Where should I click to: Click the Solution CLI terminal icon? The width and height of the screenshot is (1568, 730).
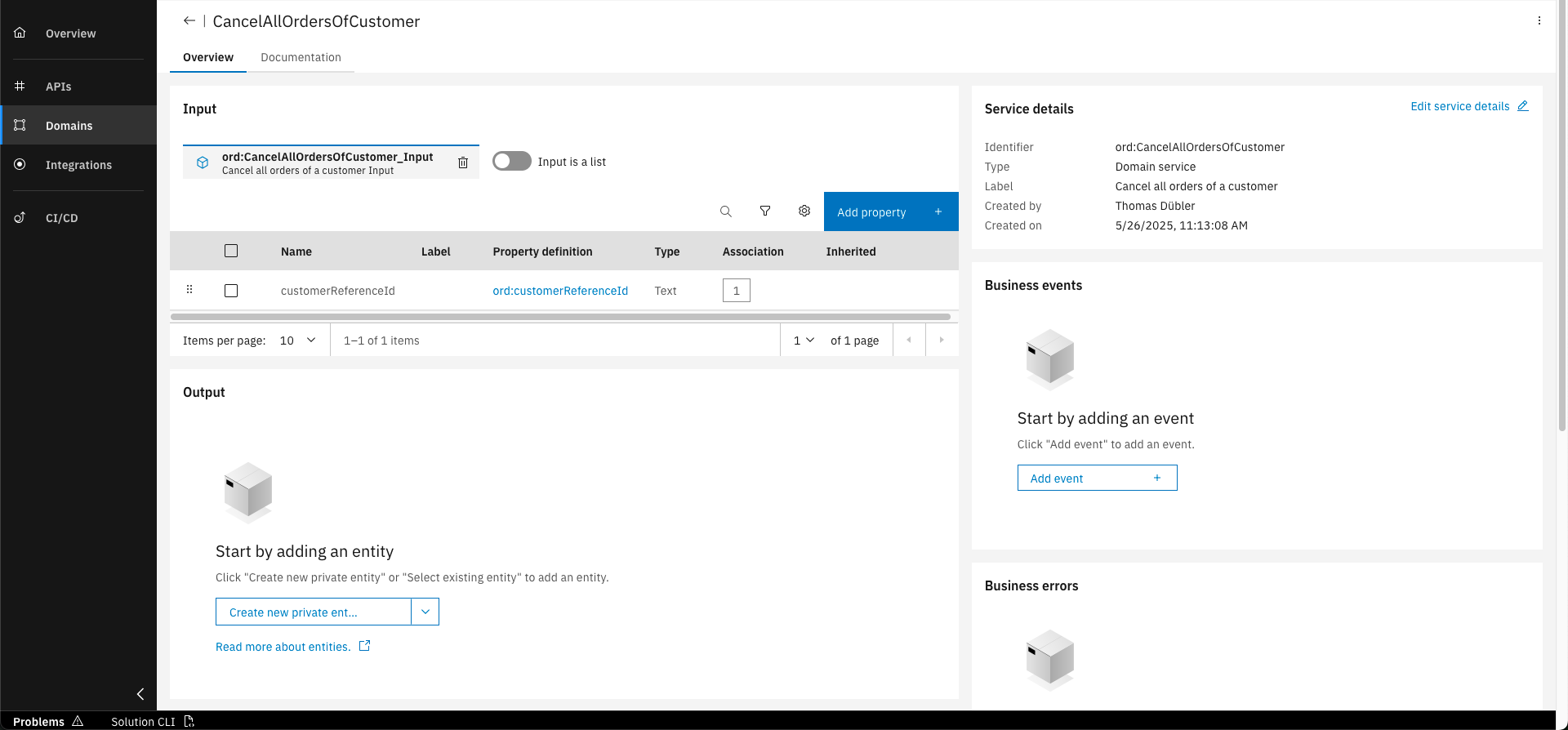coord(189,721)
